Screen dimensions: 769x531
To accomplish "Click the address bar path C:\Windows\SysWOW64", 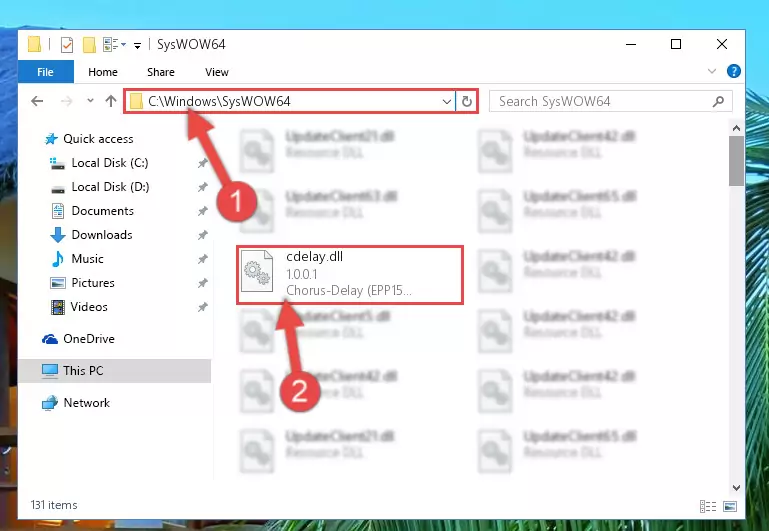I will tap(219, 101).
